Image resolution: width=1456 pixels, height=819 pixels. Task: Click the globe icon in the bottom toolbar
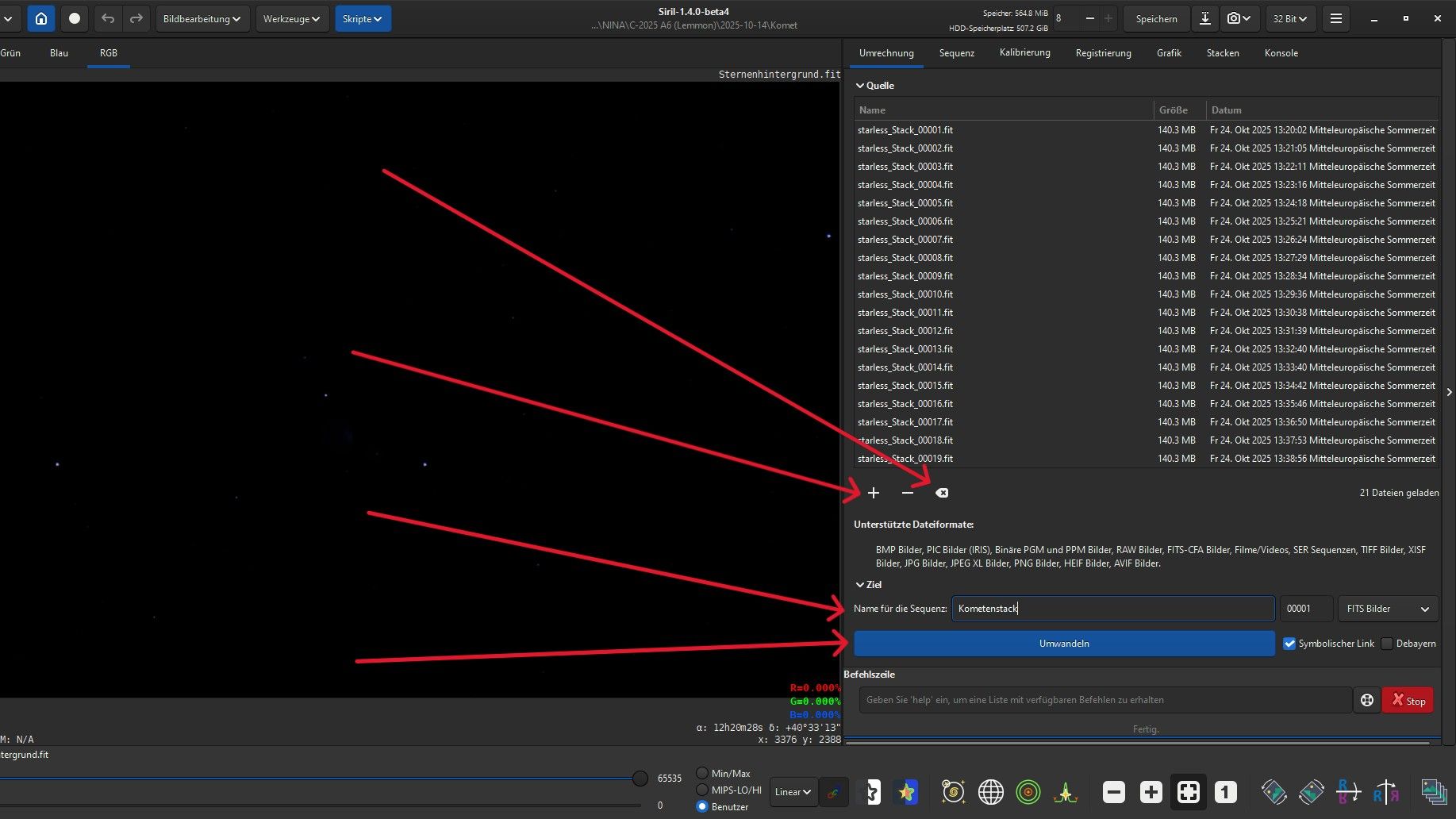tap(990, 791)
